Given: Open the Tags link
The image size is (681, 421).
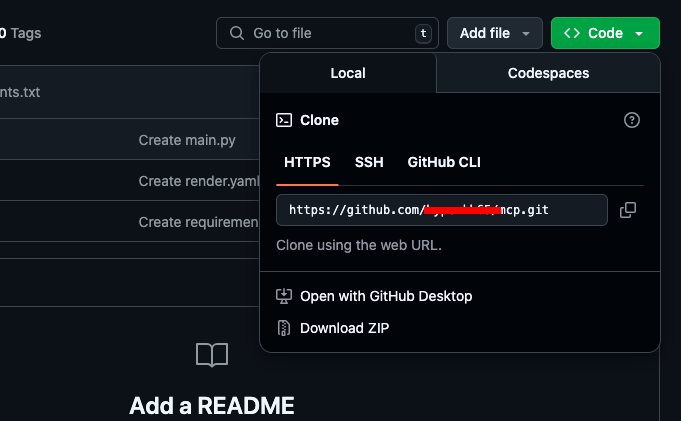Looking at the screenshot, I should [20, 33].
